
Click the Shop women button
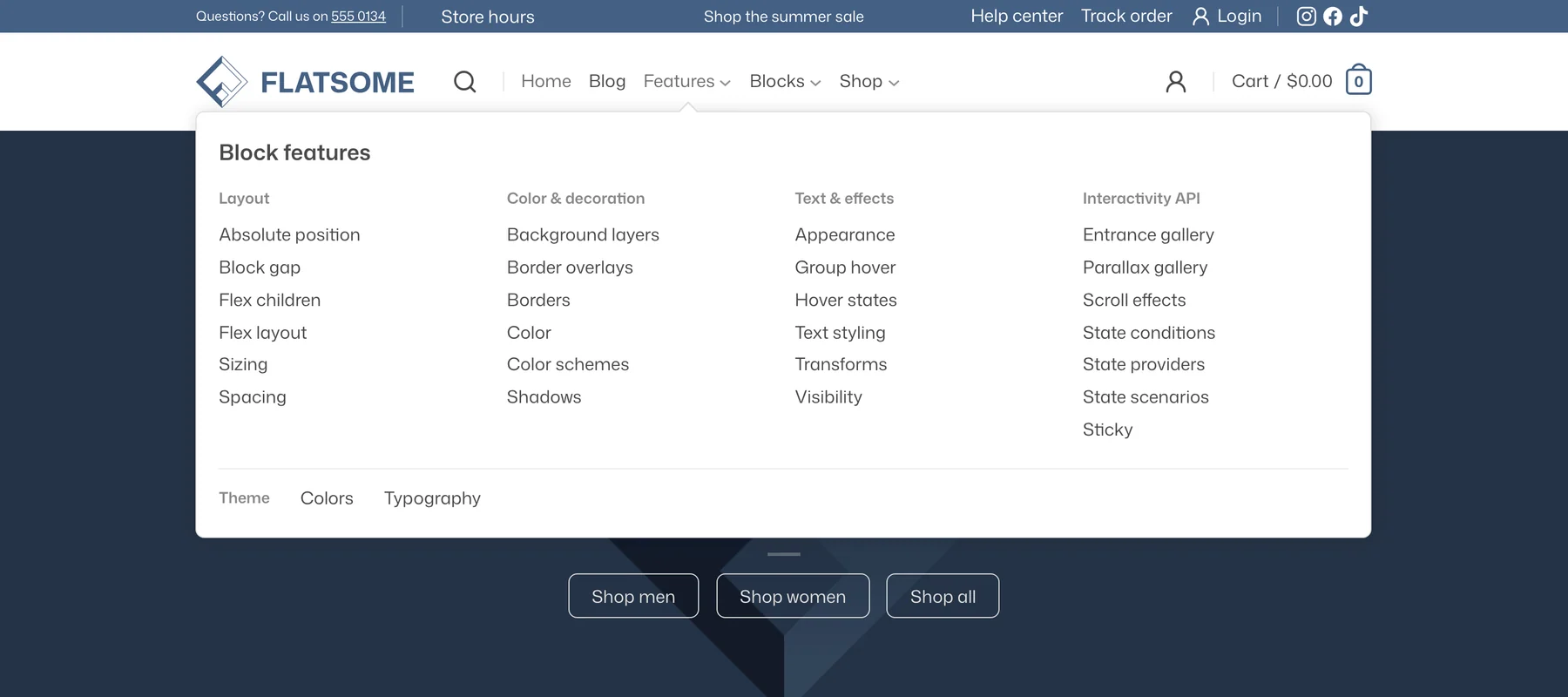pyautogui.click(x=793, y=596)
